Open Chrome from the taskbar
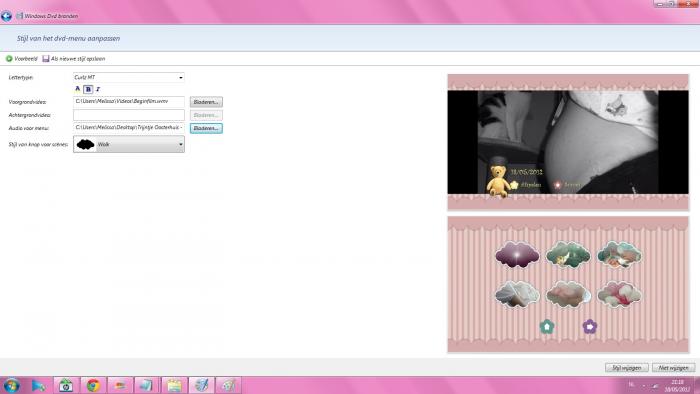 click(x=93, y=385)
